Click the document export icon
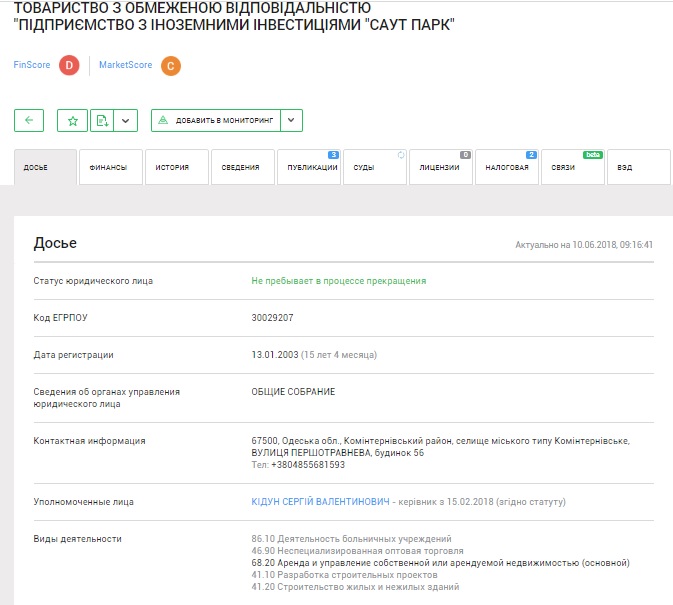The width and height of the screenshot is (673, 605). pyautogui.click(x=101, y=120)
